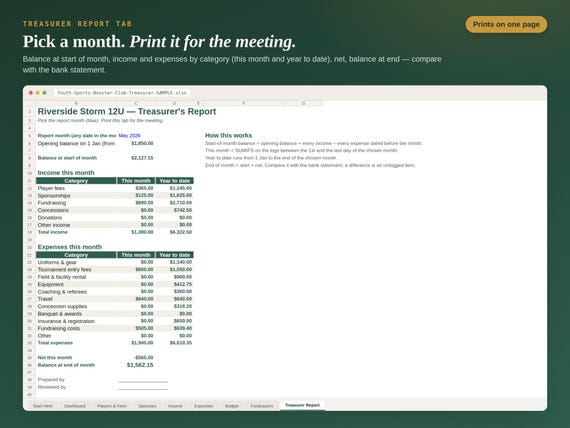This screenshot has width=570, height=428.
Task: Click the yellow minimize window dot
Action: click(37, 93)
